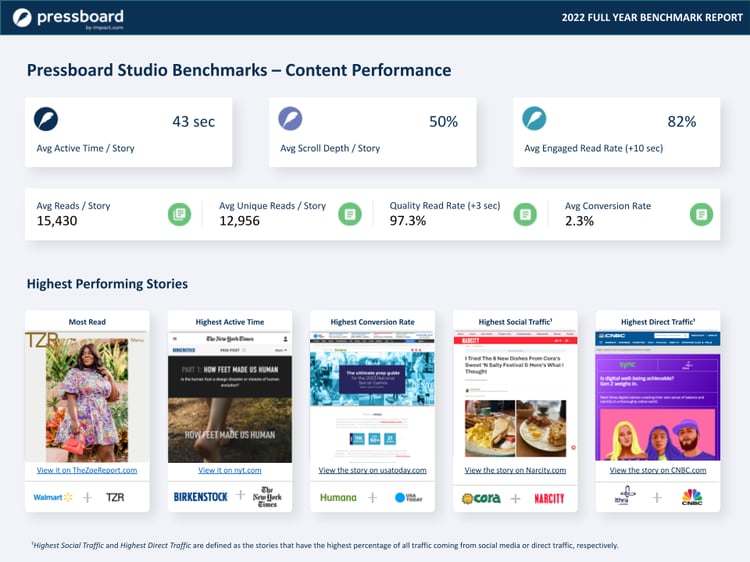Click the footnote about Highest Social Traffic
750x562 pixels.
pyautogui.click(x=325, y=545)
